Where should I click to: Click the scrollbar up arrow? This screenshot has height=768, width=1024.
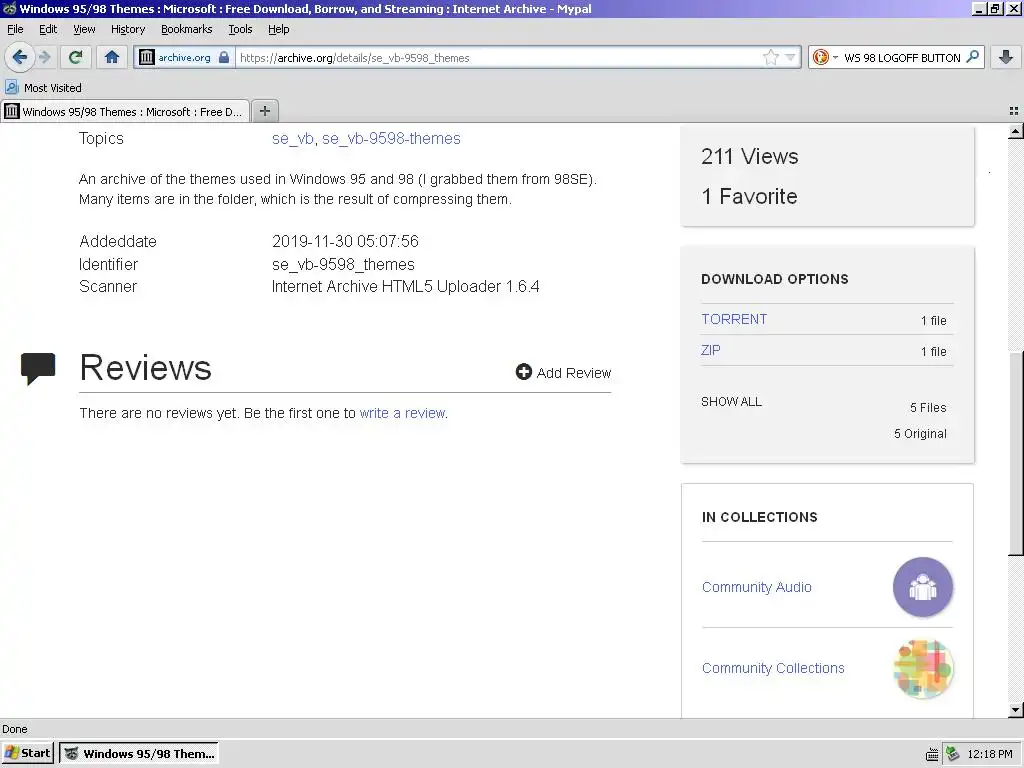pyautogui.click(x=1016, y=132)
